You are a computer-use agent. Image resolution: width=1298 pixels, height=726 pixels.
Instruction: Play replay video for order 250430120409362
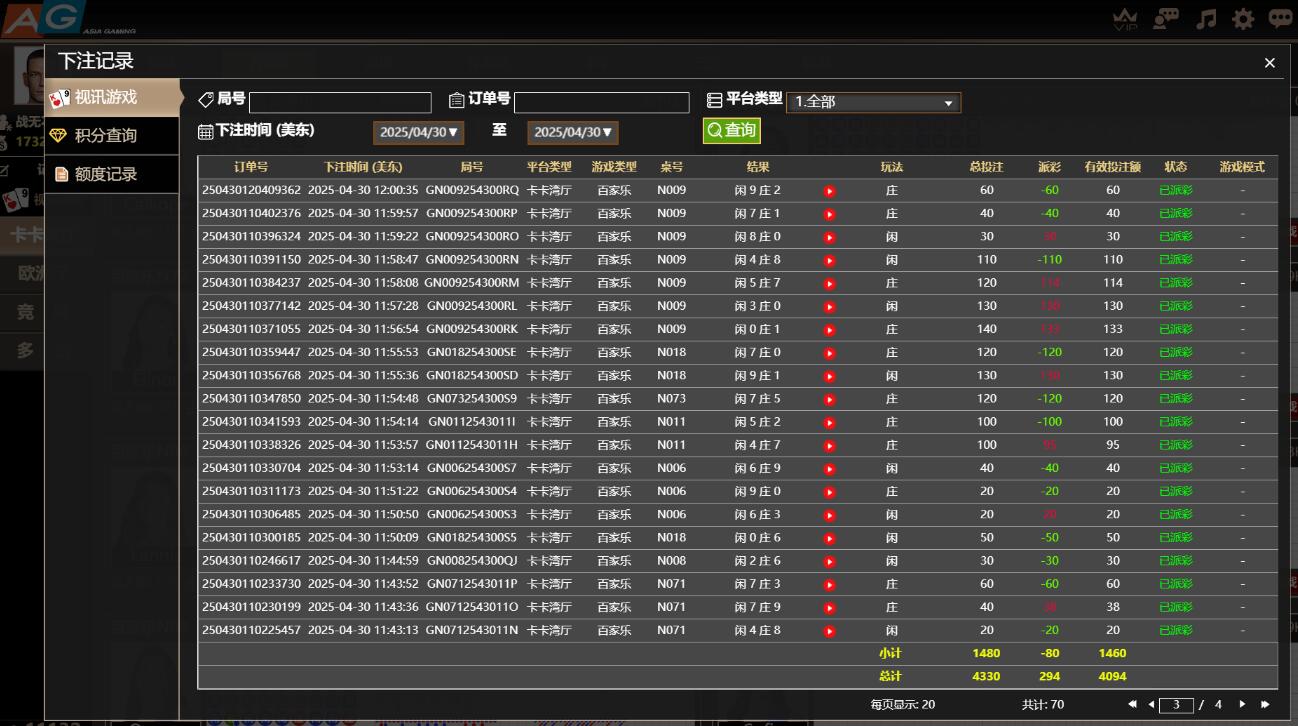(829, 191)
